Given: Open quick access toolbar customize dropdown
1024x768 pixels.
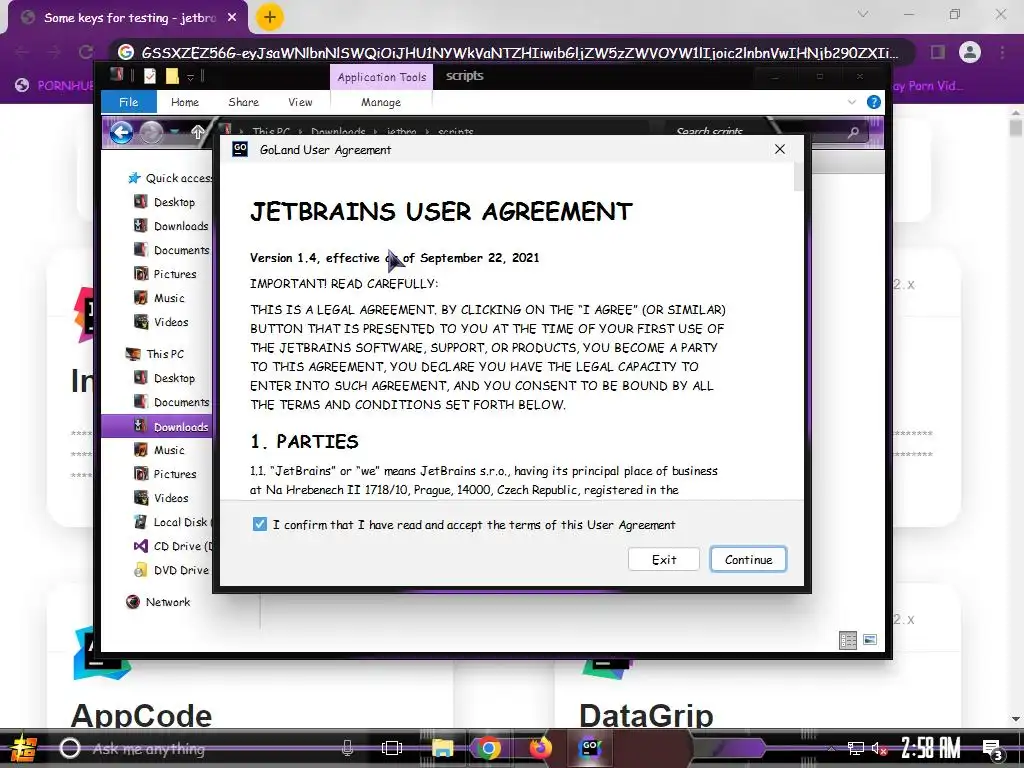Looking at the screenshot, I should [x=190, y=77].
